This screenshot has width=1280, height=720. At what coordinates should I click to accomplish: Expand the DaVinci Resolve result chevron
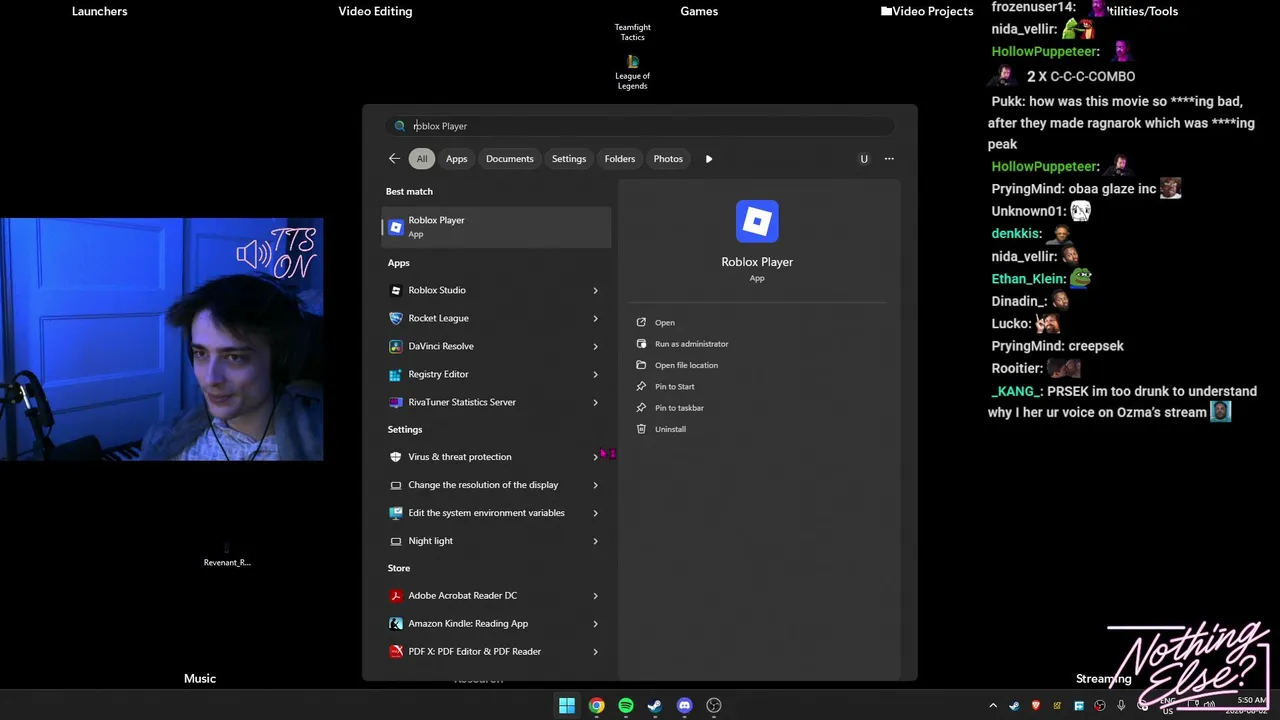pyautogui.click(x=595, y=347)
